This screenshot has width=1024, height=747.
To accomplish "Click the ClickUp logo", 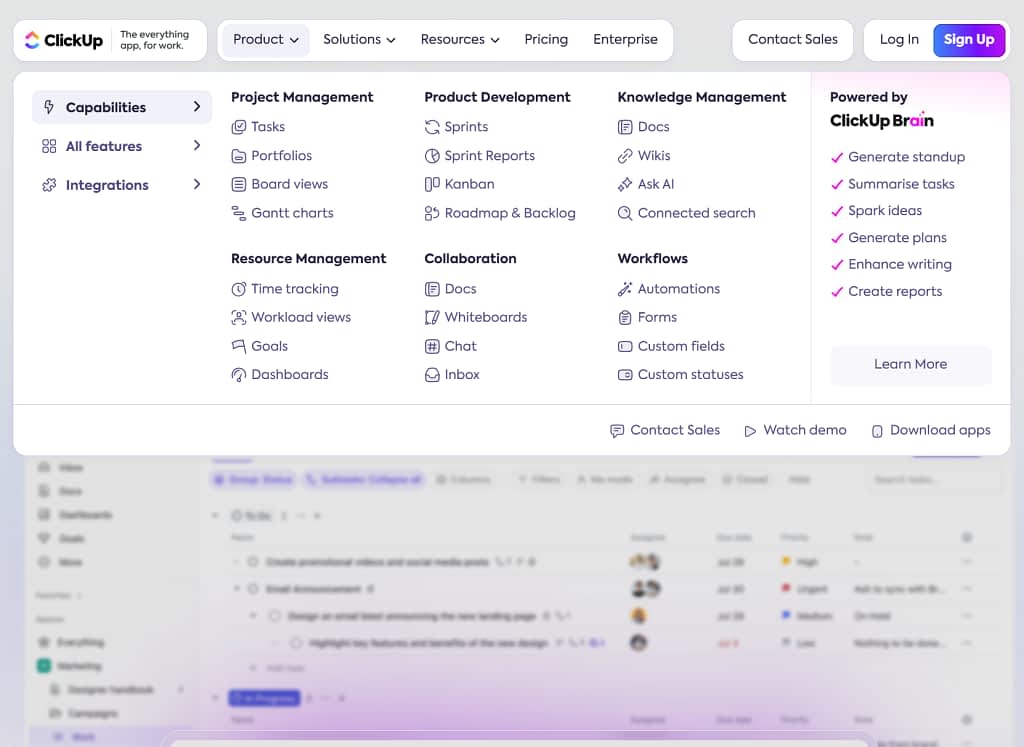I will click(x=64, y=40).
